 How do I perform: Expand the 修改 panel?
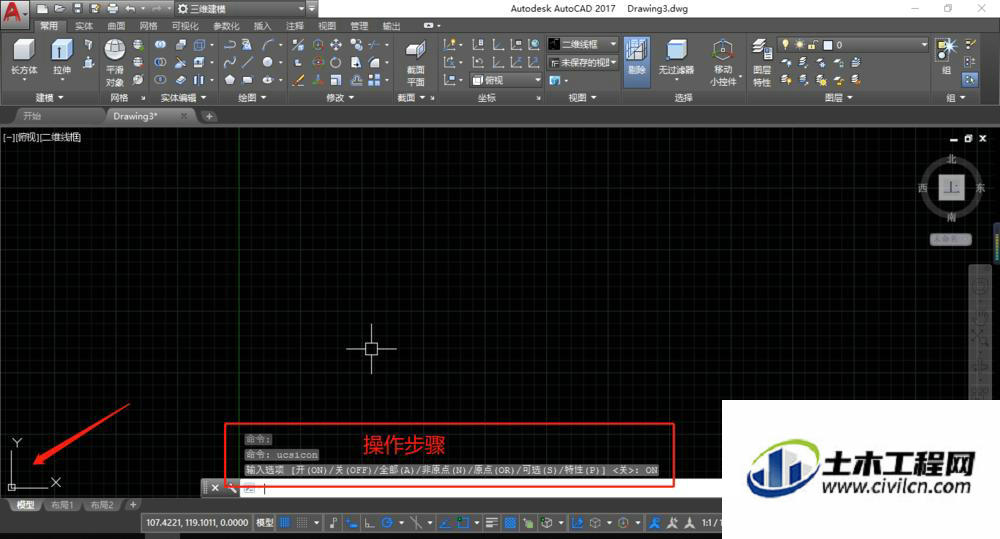340,98
